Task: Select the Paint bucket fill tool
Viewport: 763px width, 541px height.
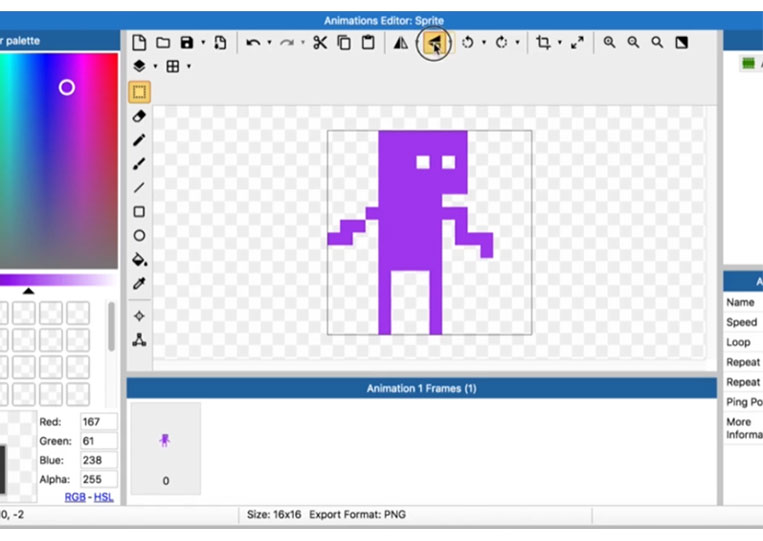Action: coord(140,259)
